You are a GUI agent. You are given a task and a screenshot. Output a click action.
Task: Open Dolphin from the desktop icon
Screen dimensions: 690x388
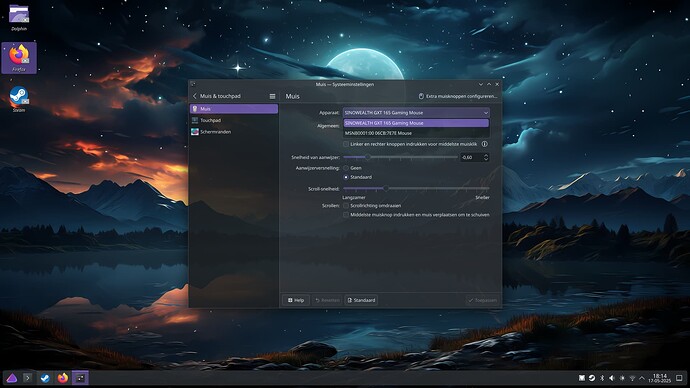pos(18,18)
